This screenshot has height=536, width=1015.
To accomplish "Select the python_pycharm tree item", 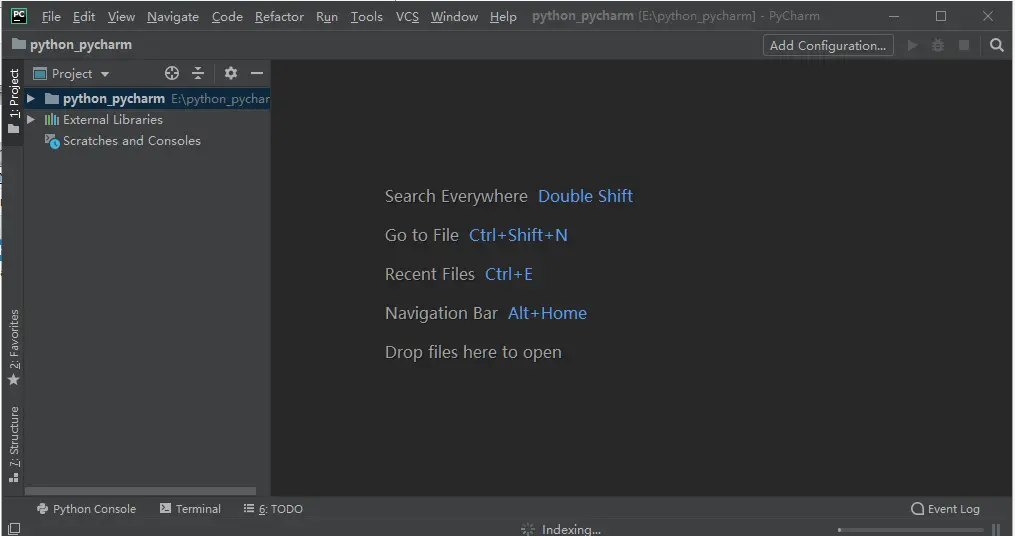I will [147, 98].
